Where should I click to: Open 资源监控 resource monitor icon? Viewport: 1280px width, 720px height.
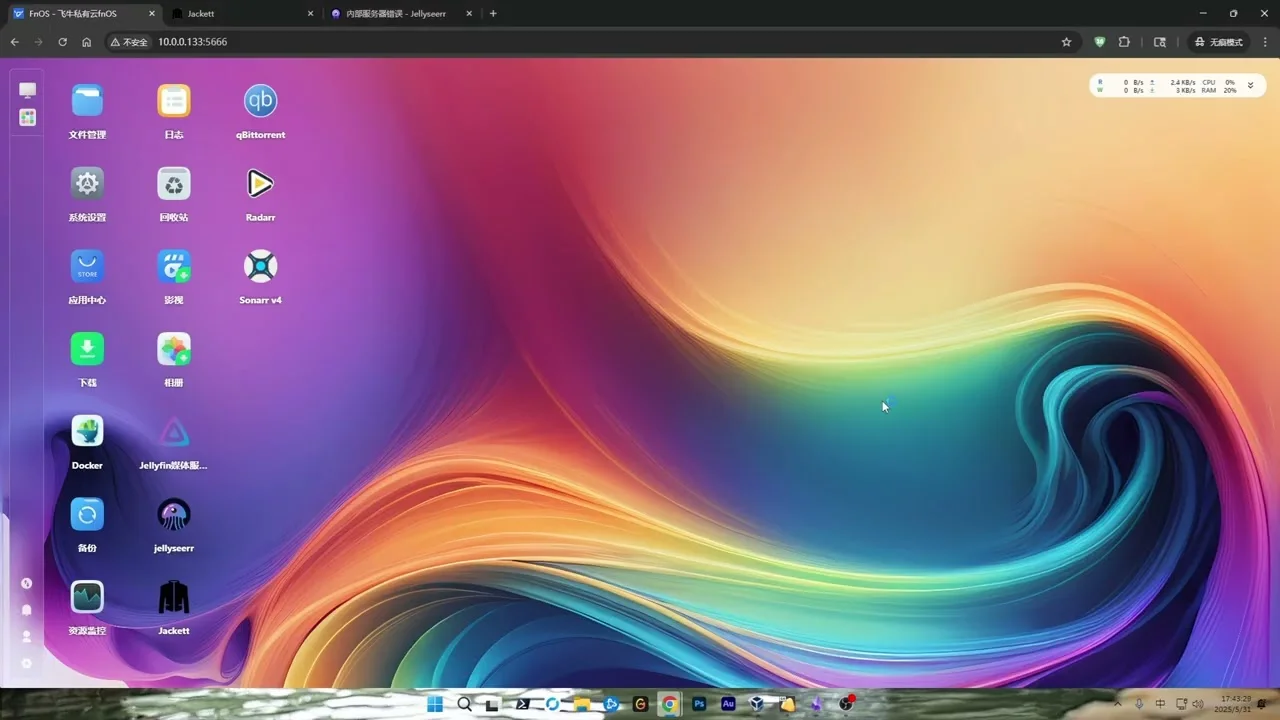click(87, 598)
